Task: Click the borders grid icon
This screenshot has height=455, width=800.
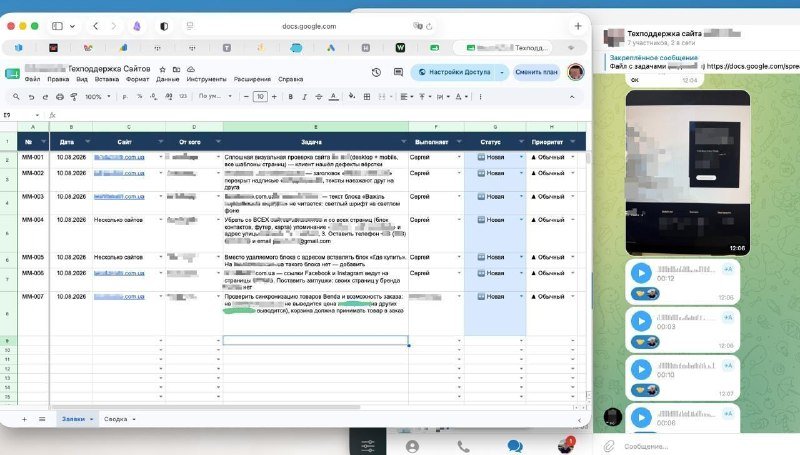Action: [367, 96]
